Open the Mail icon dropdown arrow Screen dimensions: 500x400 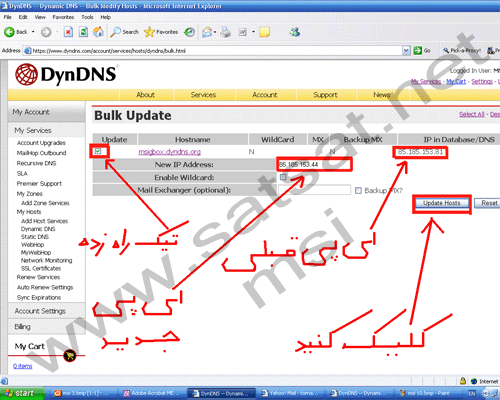215,32
